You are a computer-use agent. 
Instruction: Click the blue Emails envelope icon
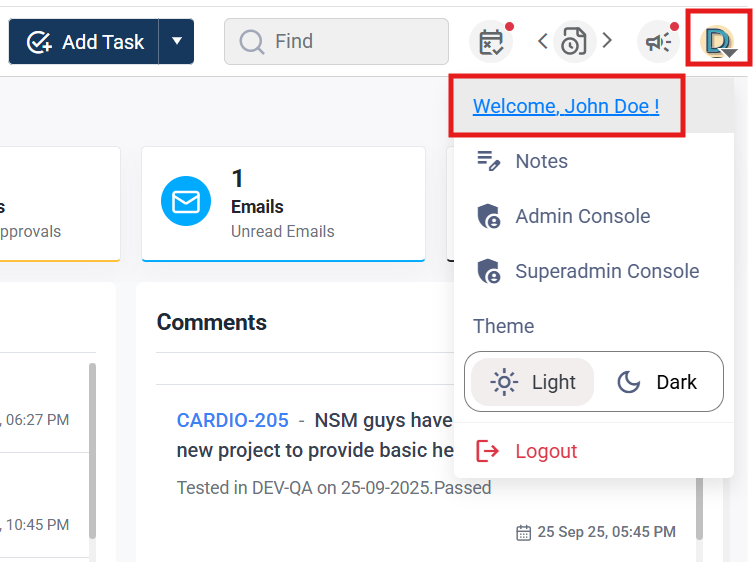coord(186,202)
